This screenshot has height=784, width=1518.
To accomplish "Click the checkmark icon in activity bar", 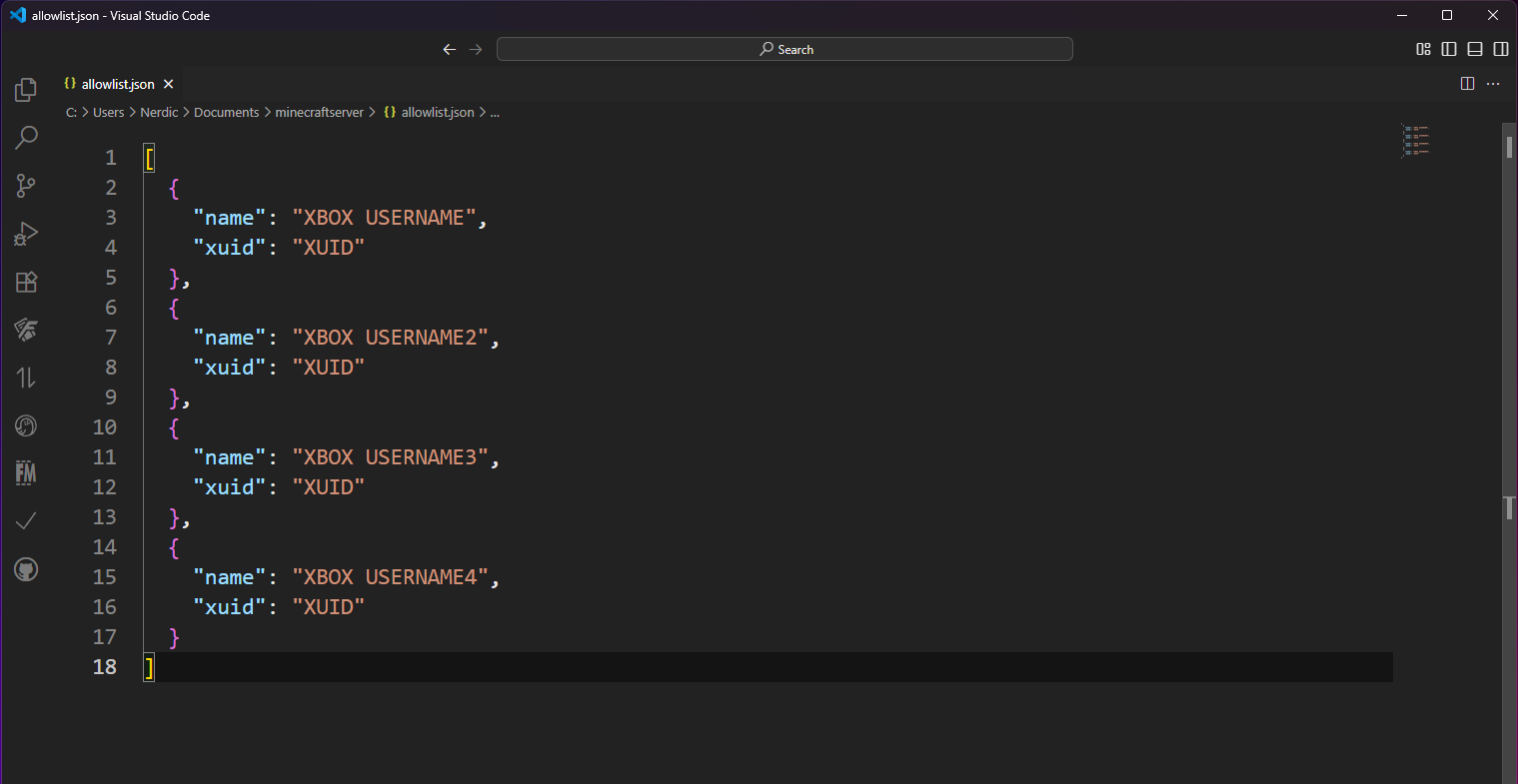I will click(26, 521).
